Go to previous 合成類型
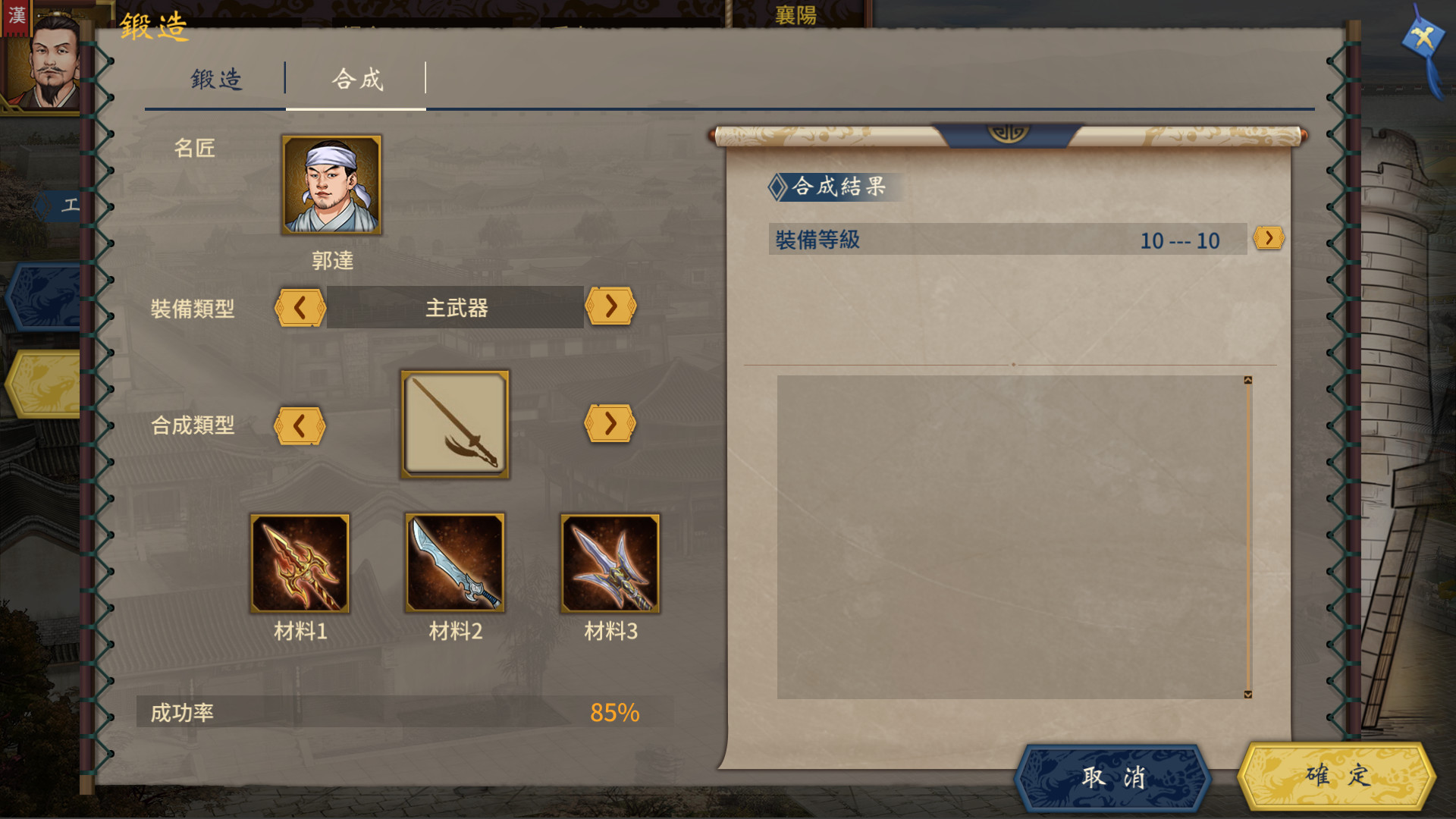The image size is (1456, 819). 300,425
